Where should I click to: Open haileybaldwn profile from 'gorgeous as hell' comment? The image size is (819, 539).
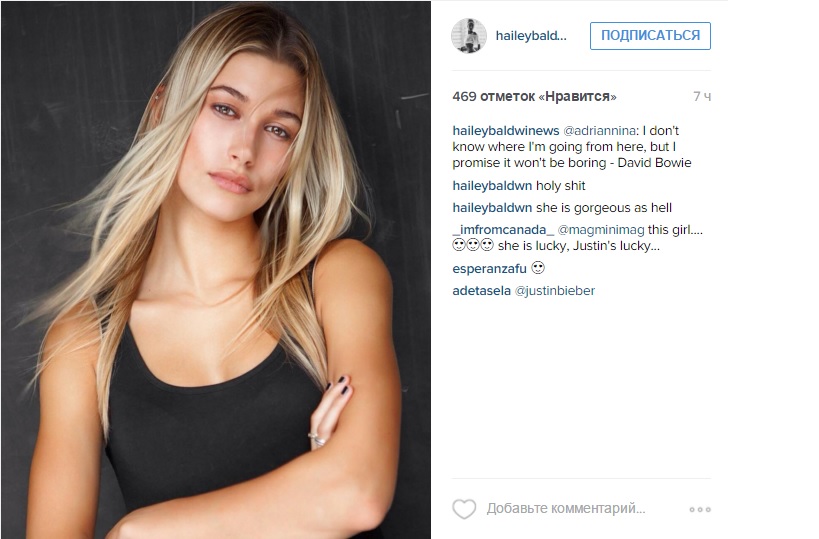click(492, 207)
